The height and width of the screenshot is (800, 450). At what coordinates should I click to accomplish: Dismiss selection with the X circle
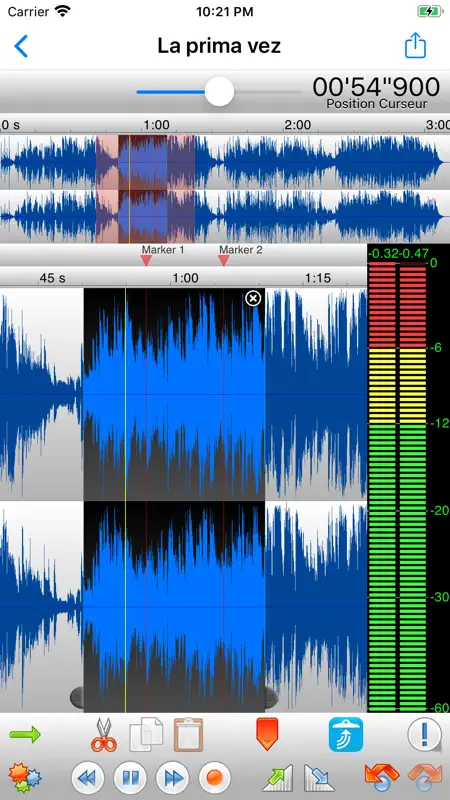click(x=253, y=298)
